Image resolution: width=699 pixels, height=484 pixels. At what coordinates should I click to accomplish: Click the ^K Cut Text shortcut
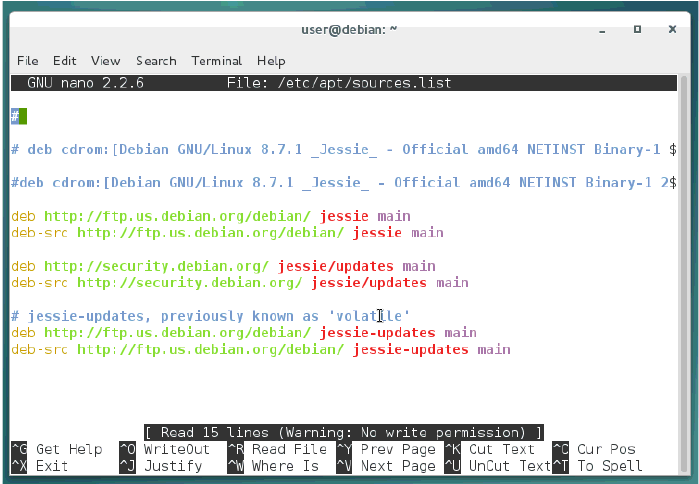[x=489, y=449]
